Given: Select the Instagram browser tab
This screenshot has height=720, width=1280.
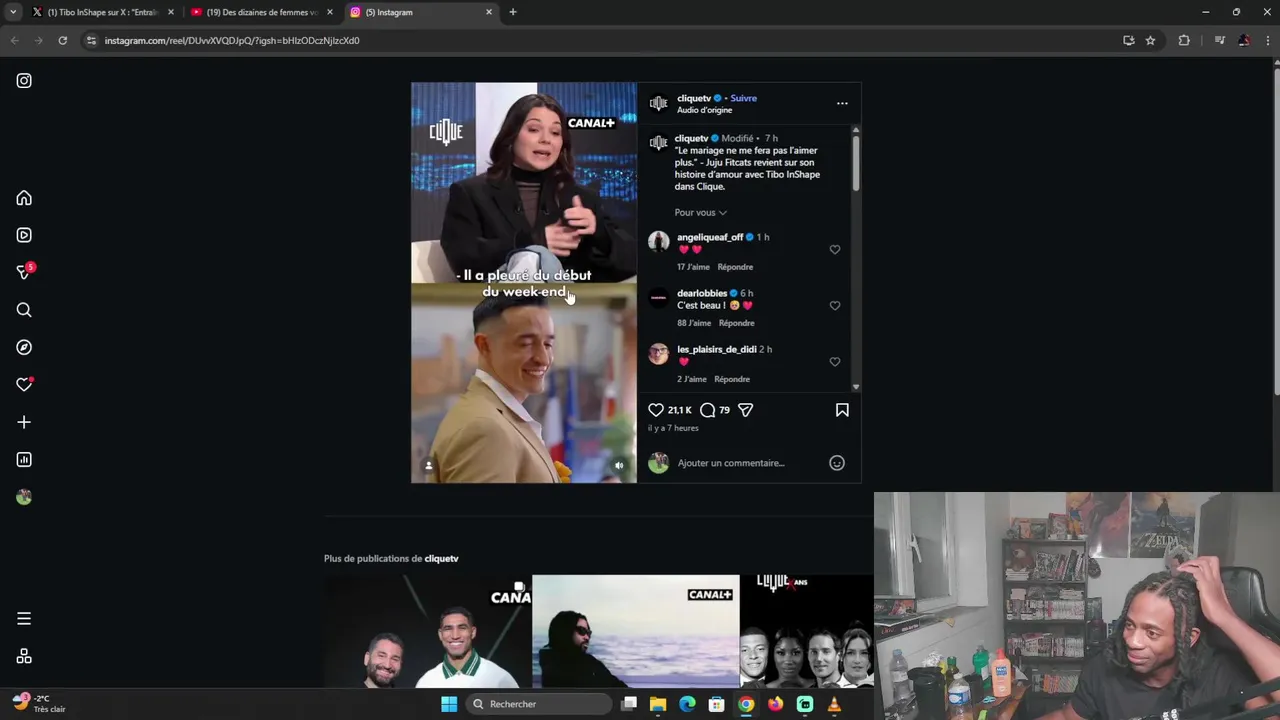Looking at the screenshot, I should coord(420,12).
